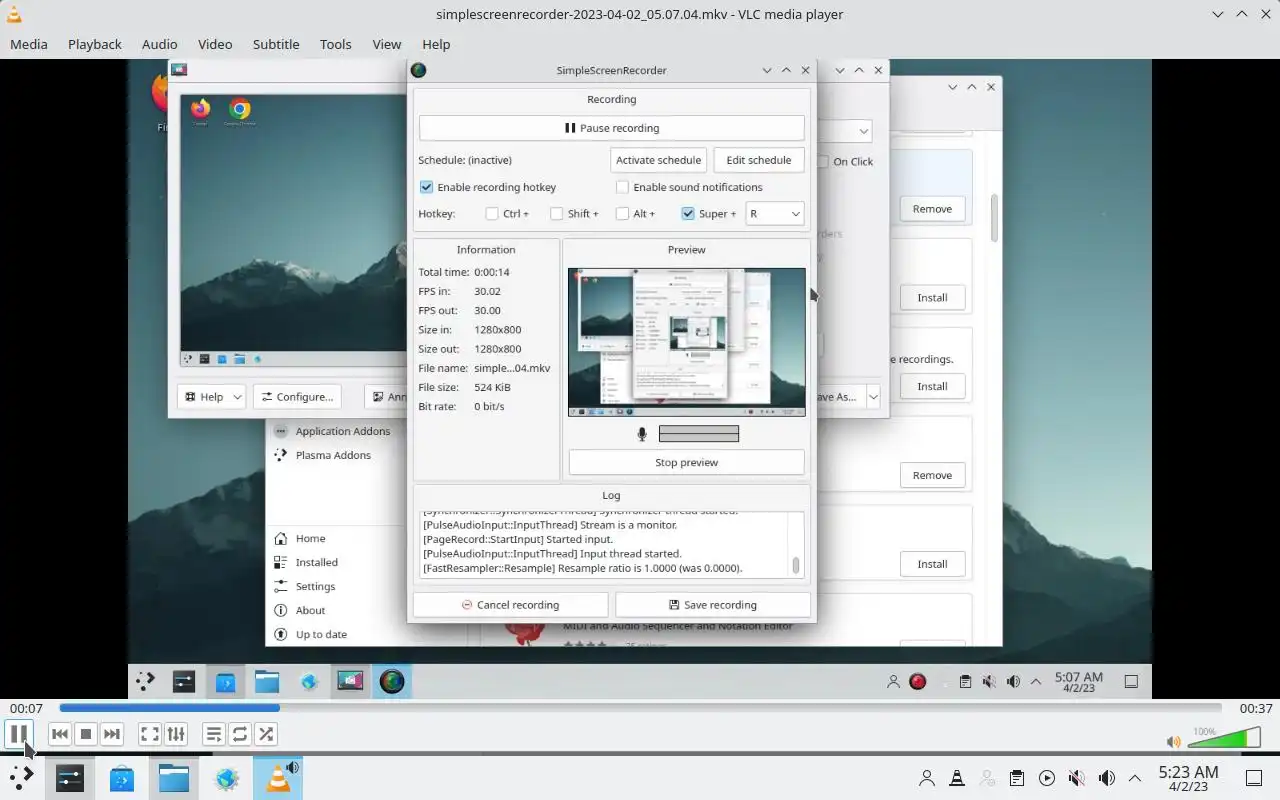Click the 00:07 elapsed time label
Screen dimensions: 1280x800
(26, 708)
